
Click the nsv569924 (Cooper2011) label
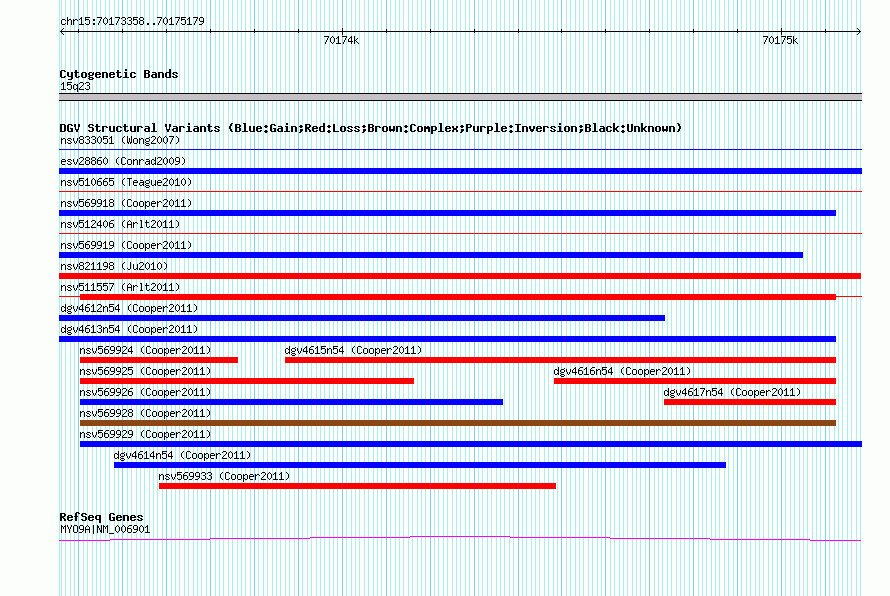coord(145,350)
